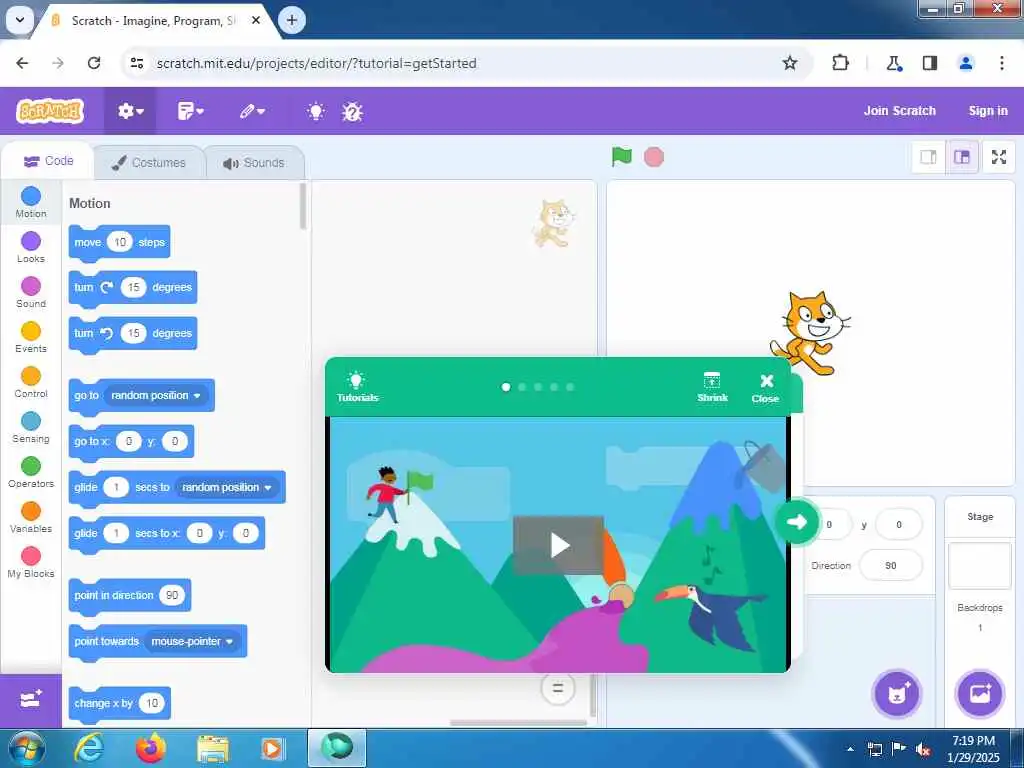Click sprite y position field
The image size is (1024, 768).
899,524
